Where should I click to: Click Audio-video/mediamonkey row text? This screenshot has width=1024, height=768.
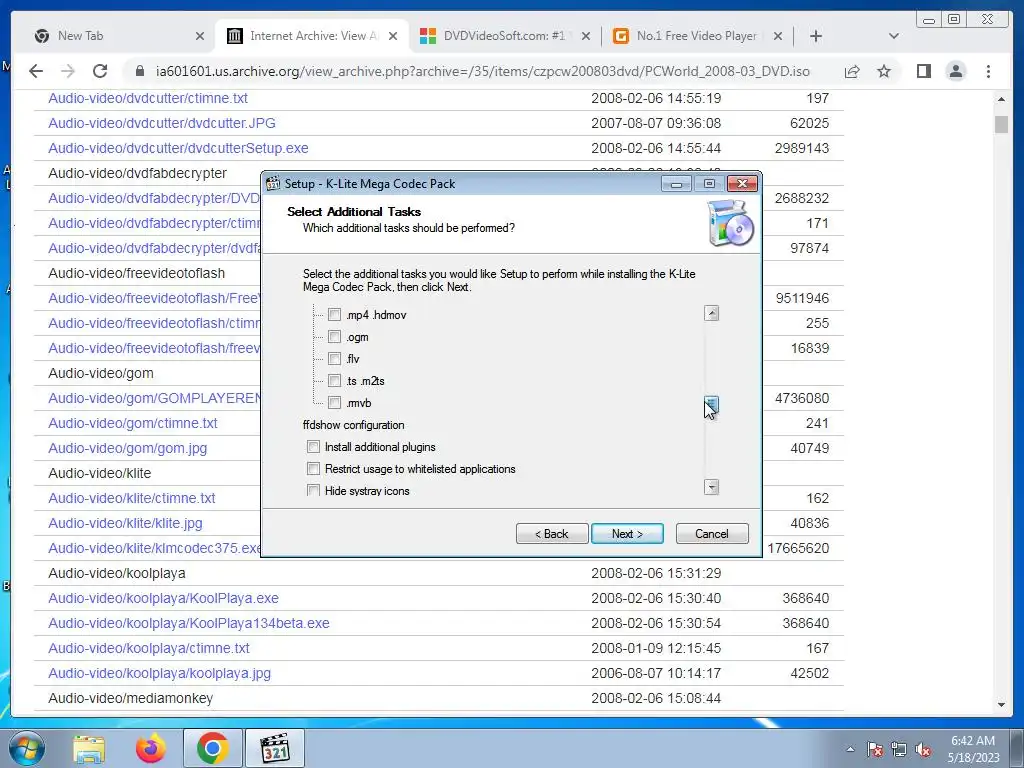pos(131,698)
